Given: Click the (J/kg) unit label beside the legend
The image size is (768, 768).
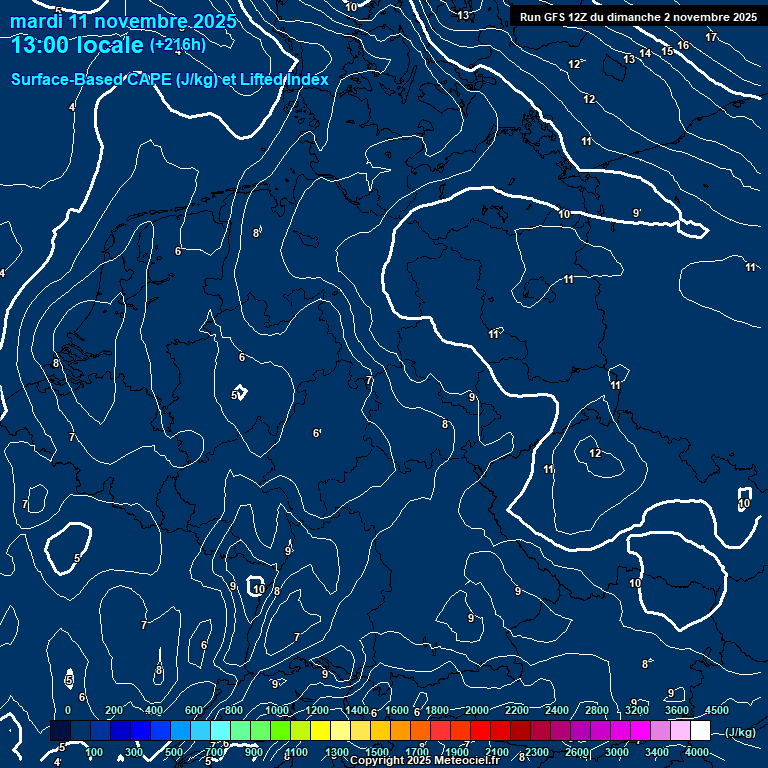Looking at the screenshot, I should coord(739,732).
